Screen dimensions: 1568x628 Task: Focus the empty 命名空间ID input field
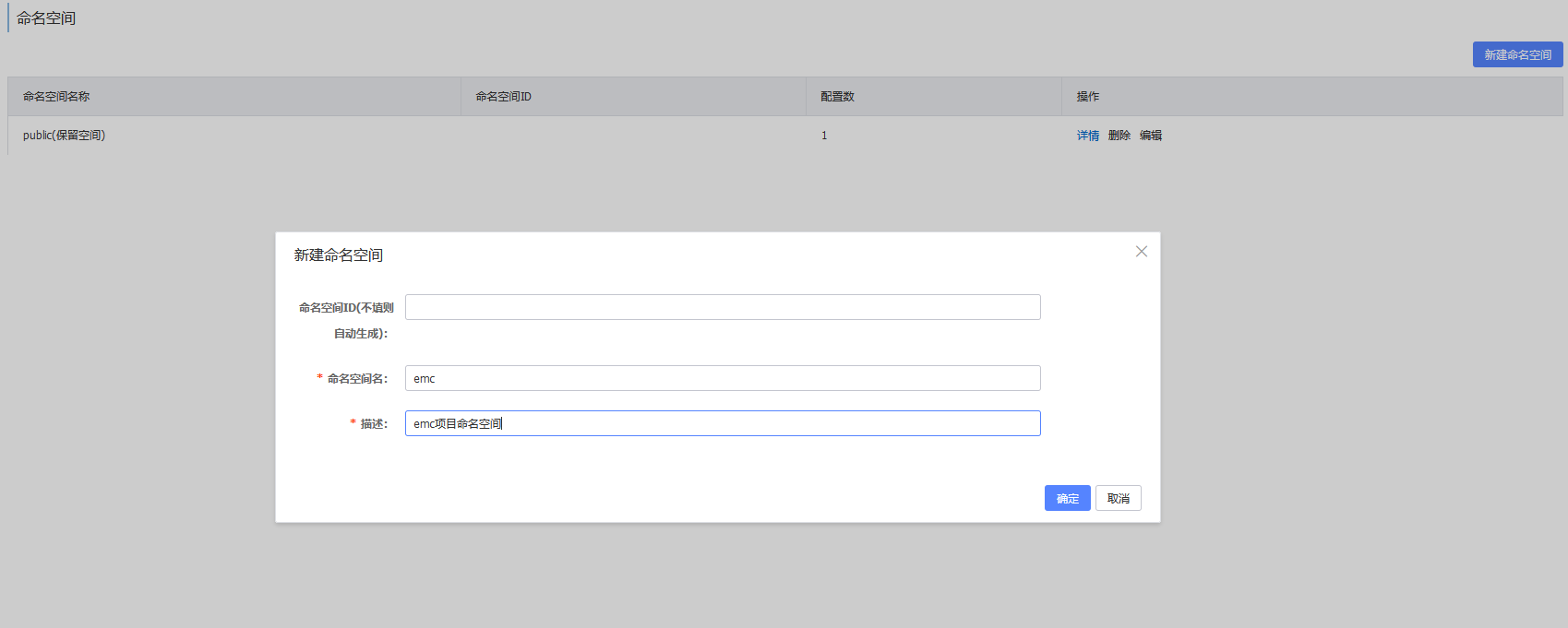[722, 307]
